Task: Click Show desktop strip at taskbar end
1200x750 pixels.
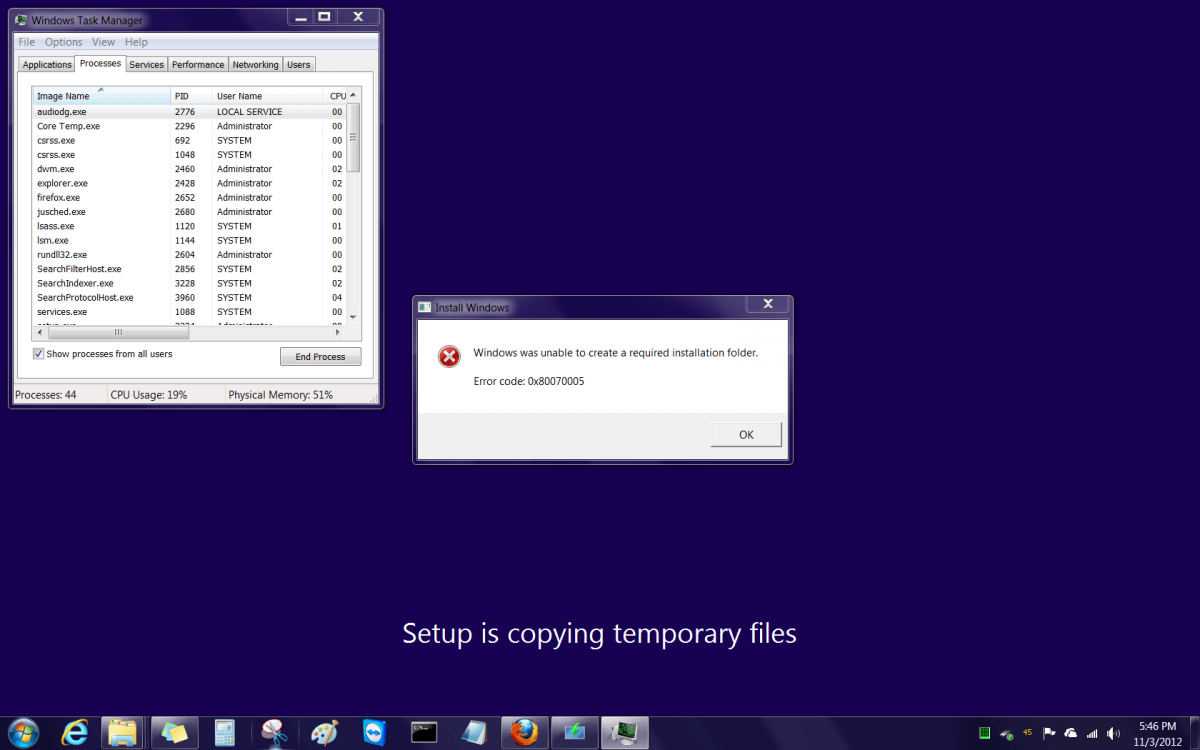Action: 1193,733
